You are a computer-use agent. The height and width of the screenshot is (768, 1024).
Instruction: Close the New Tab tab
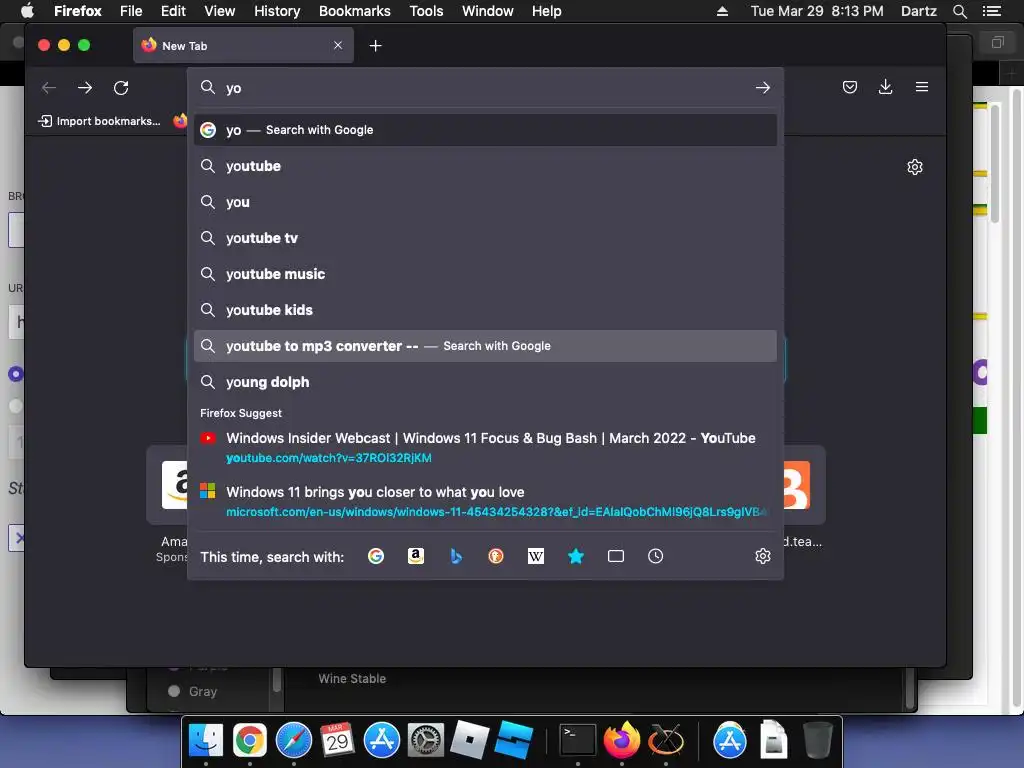point(338,46)
